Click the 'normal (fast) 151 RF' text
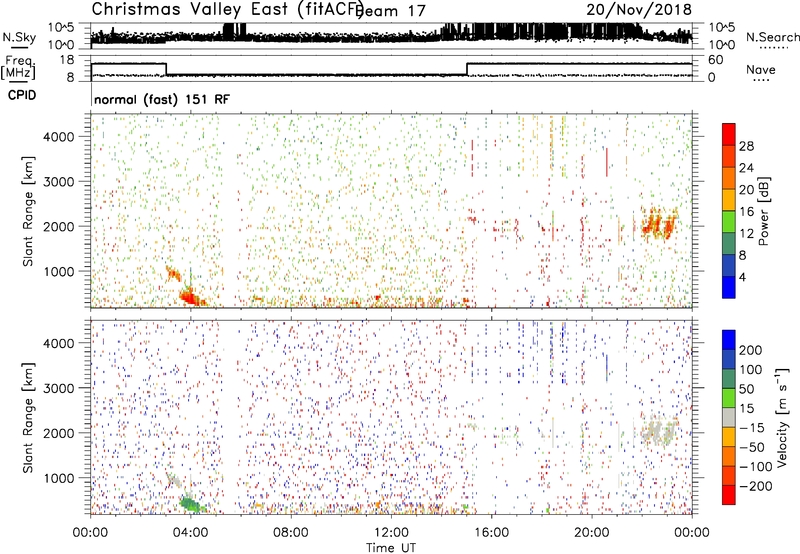The height and width of the screenshot is (554, 800). [x=162, y=99]
